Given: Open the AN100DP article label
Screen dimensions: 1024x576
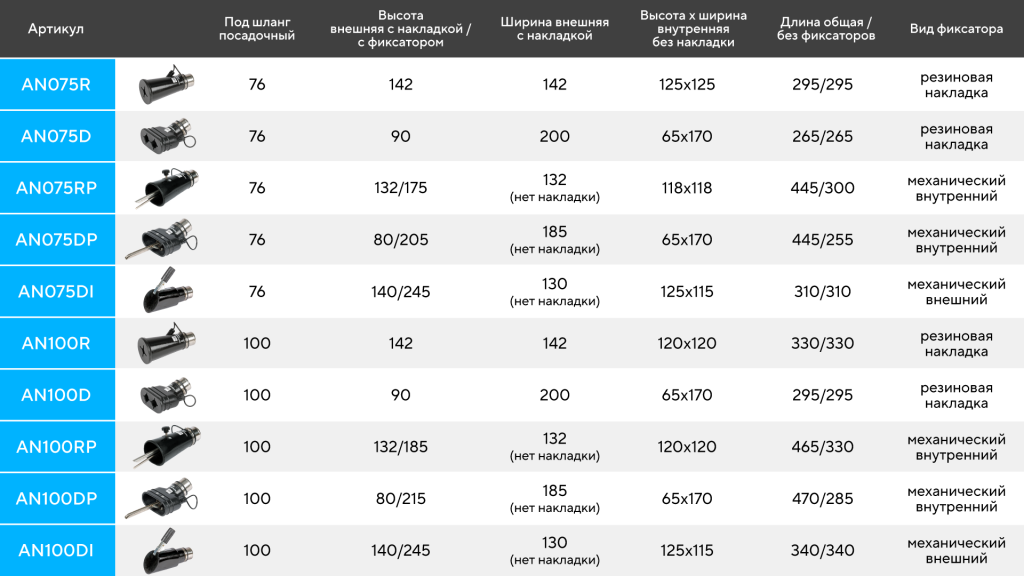Looking at the screenshot, I should (x=56, y=499).
